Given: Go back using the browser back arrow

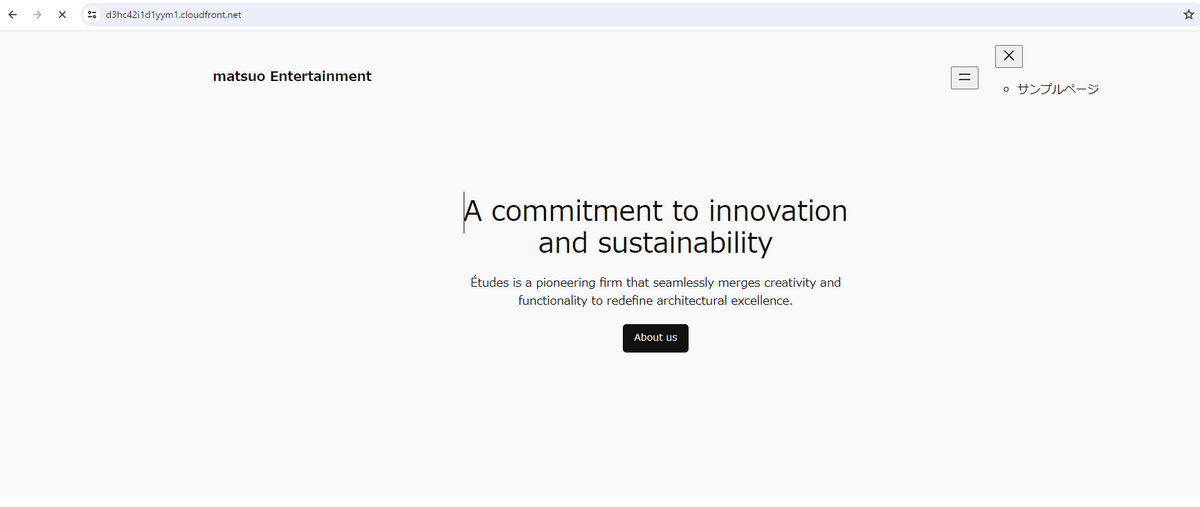Looking at the screenshot, I should [x=12, y=15].
